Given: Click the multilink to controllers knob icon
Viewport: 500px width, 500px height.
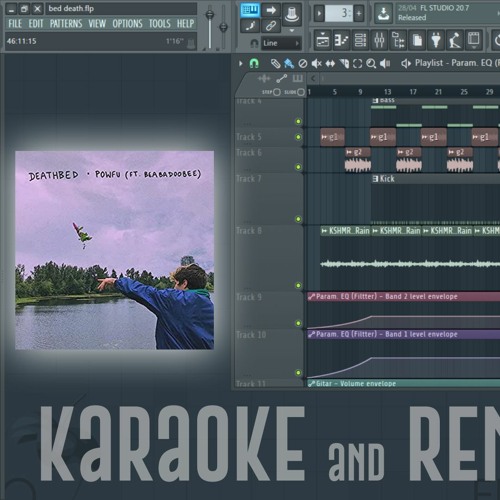Looking at the screenshot, I should click(x=292, y=14).
